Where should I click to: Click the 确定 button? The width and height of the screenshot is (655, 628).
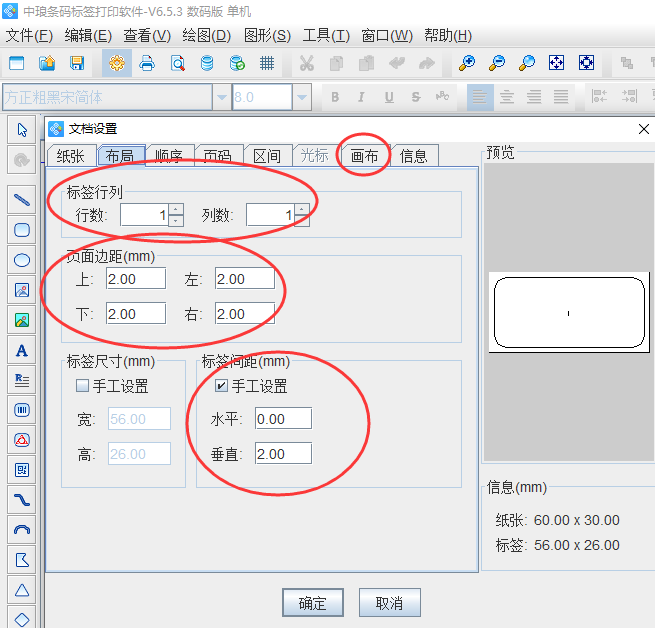point(312,603)
